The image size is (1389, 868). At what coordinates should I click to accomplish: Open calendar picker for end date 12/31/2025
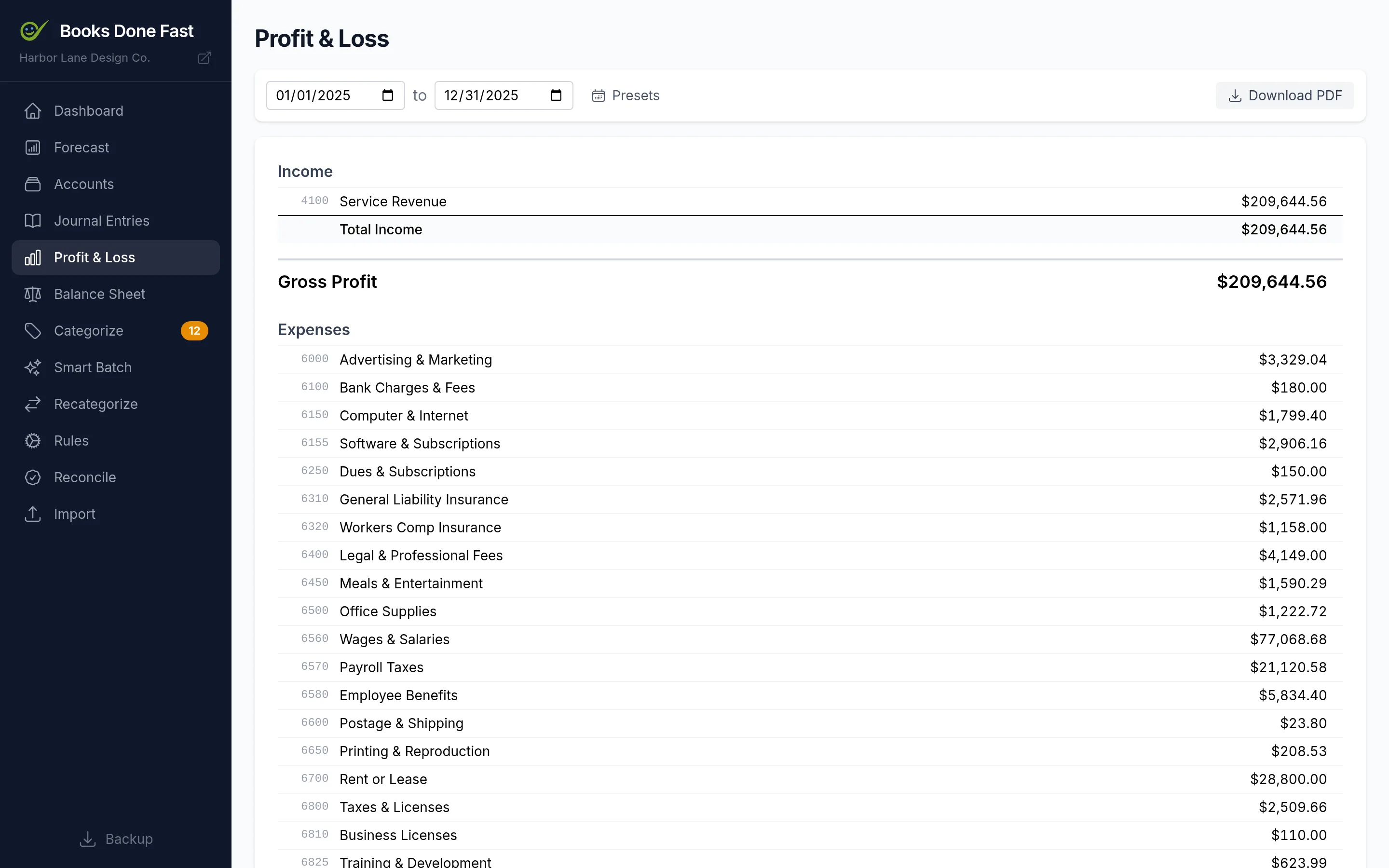click(x=556, y=95)
